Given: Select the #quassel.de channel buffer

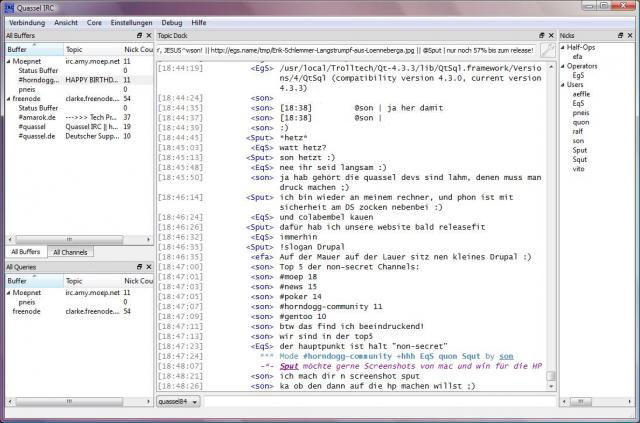Looking at the screenshot, I should point(37,136).
